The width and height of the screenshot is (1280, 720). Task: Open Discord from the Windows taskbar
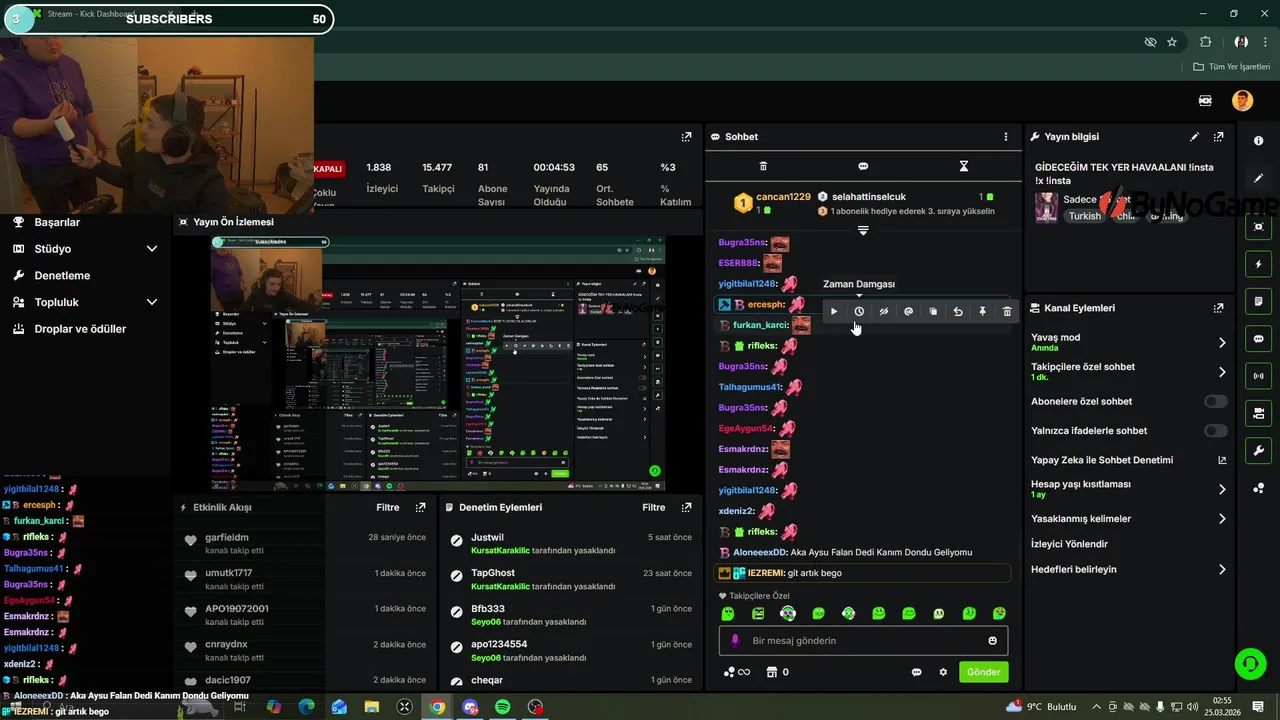(x=470, y=707)
